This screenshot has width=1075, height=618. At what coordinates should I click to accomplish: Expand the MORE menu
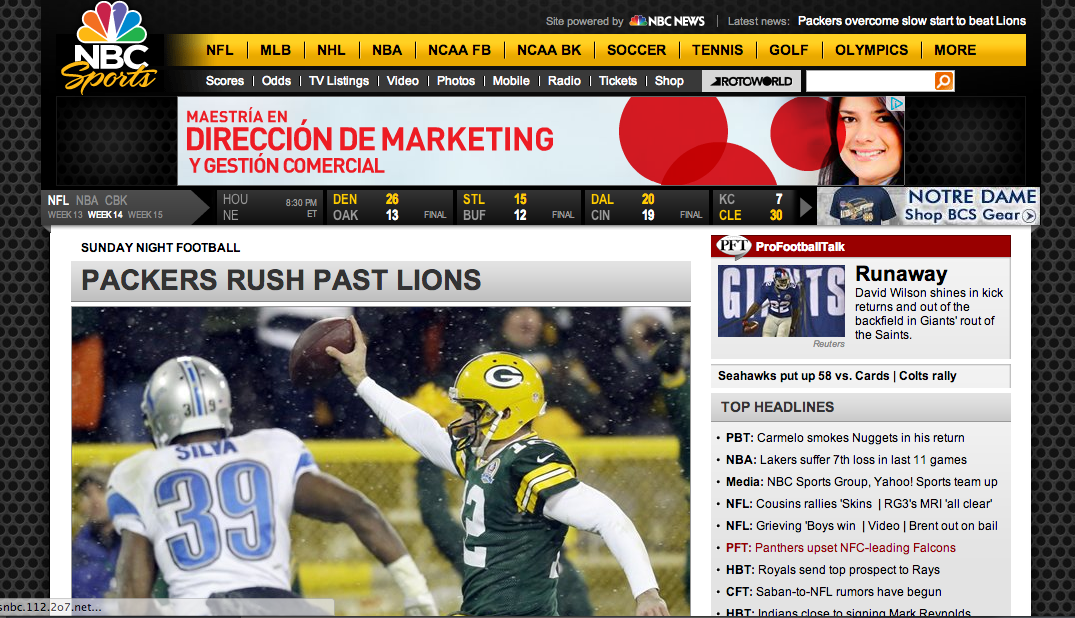point(955,50)
